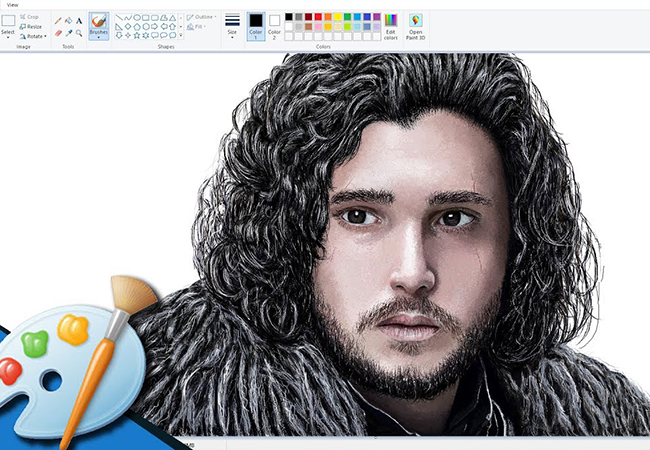650x450 pixels.
Task: Choose the Left arrow shape
Action: click(x=164, y=27)
